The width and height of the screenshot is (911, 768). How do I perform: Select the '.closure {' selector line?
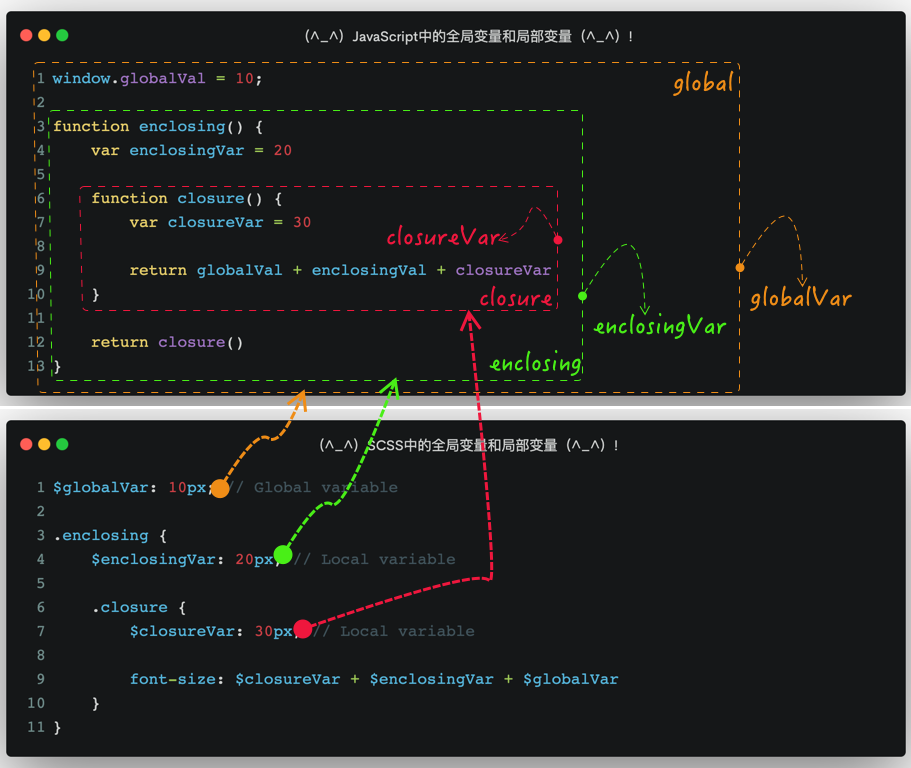(x=139, y=608)
